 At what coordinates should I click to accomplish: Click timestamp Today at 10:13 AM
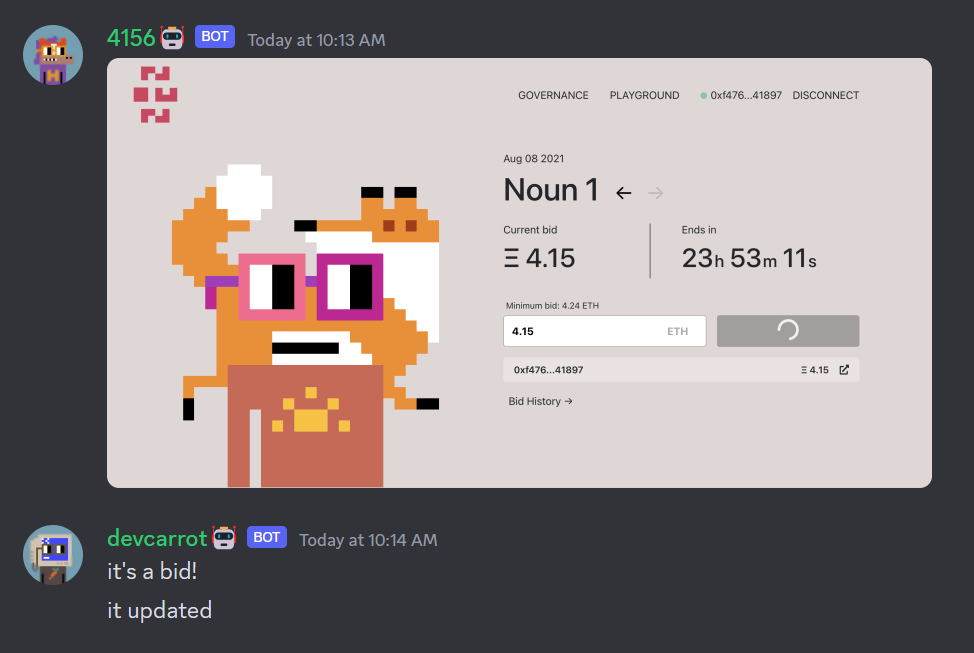point(316,40)
